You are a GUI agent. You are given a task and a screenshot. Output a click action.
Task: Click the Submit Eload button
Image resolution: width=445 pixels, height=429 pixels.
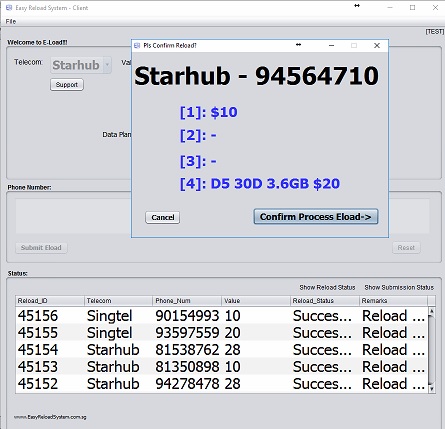click(x=41, y=248)
